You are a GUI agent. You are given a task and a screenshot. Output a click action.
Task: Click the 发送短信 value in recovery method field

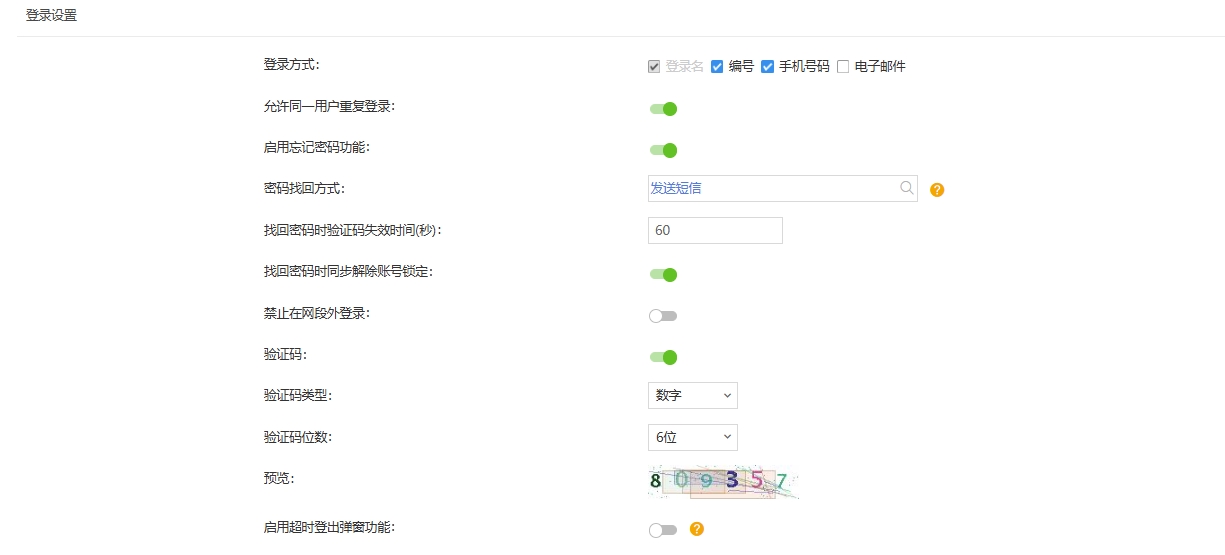click(676, 188)
